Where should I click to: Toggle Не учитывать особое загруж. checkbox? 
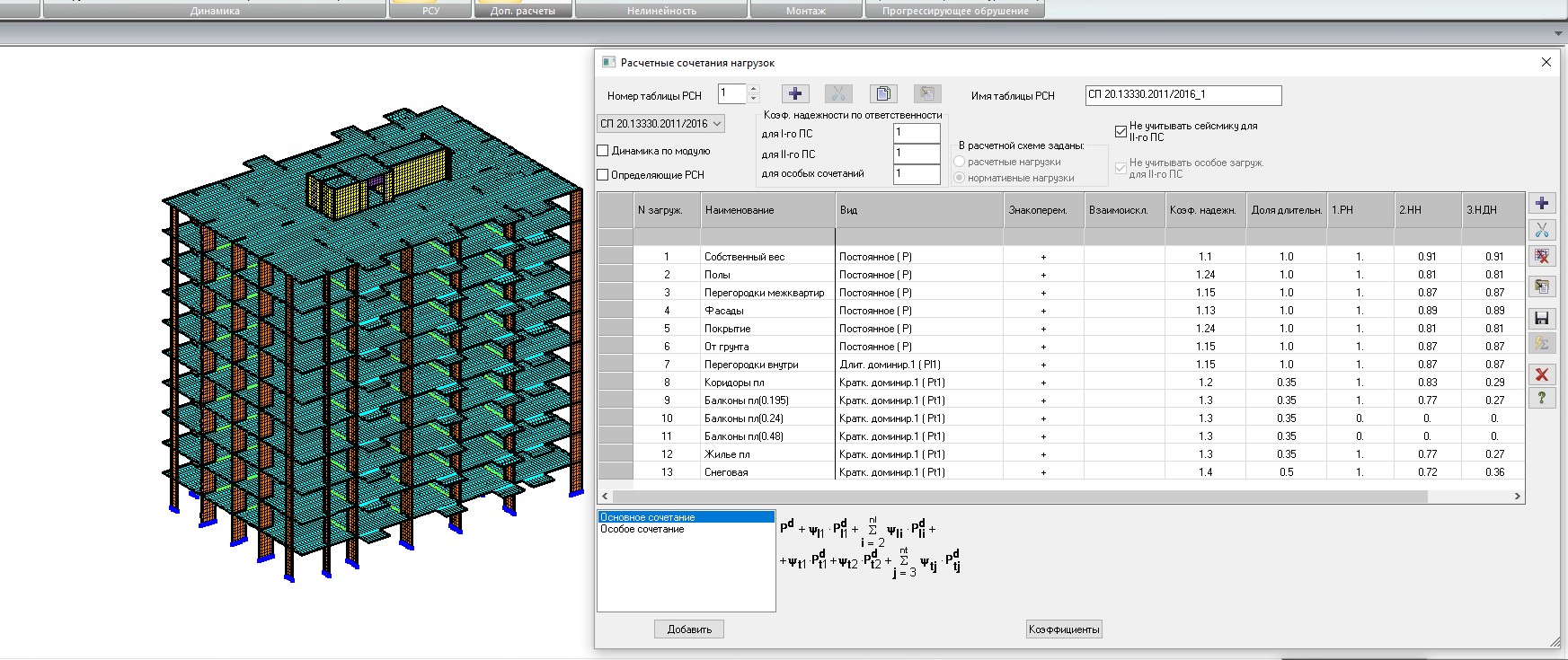(1121, 168)
